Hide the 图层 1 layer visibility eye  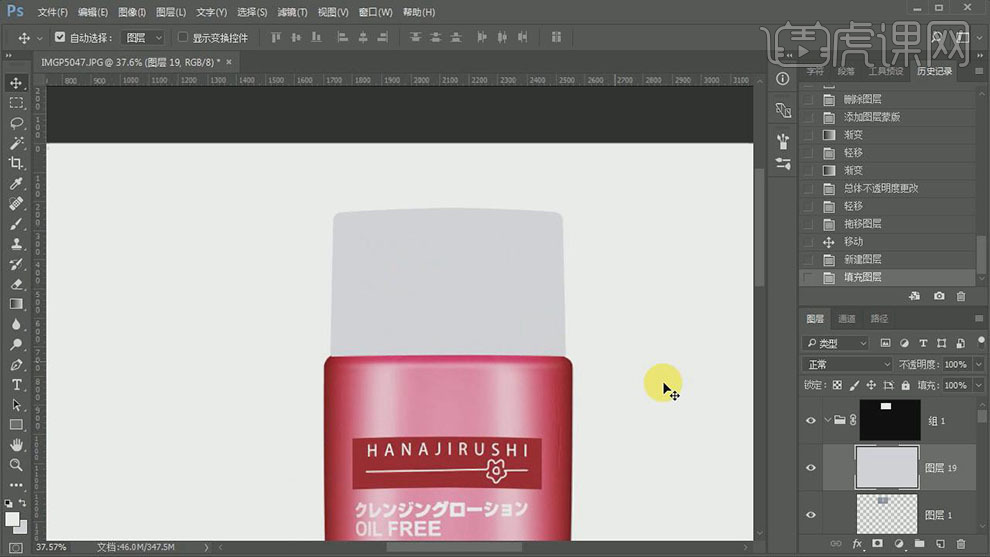[811, 515]
